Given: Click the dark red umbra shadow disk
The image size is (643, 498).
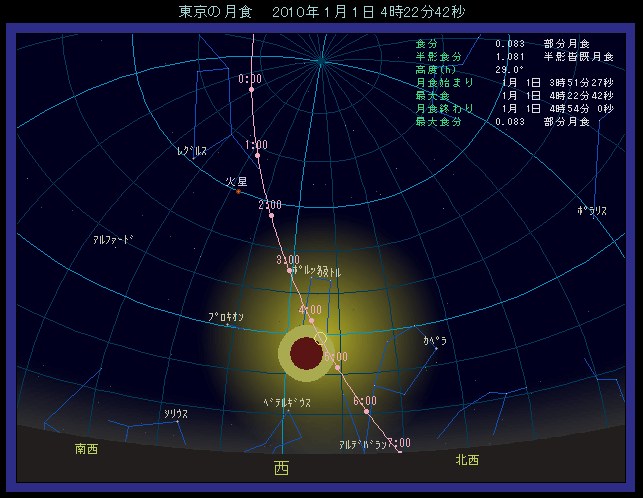Looking at the screenshot, I should click(x=306, y=353).
